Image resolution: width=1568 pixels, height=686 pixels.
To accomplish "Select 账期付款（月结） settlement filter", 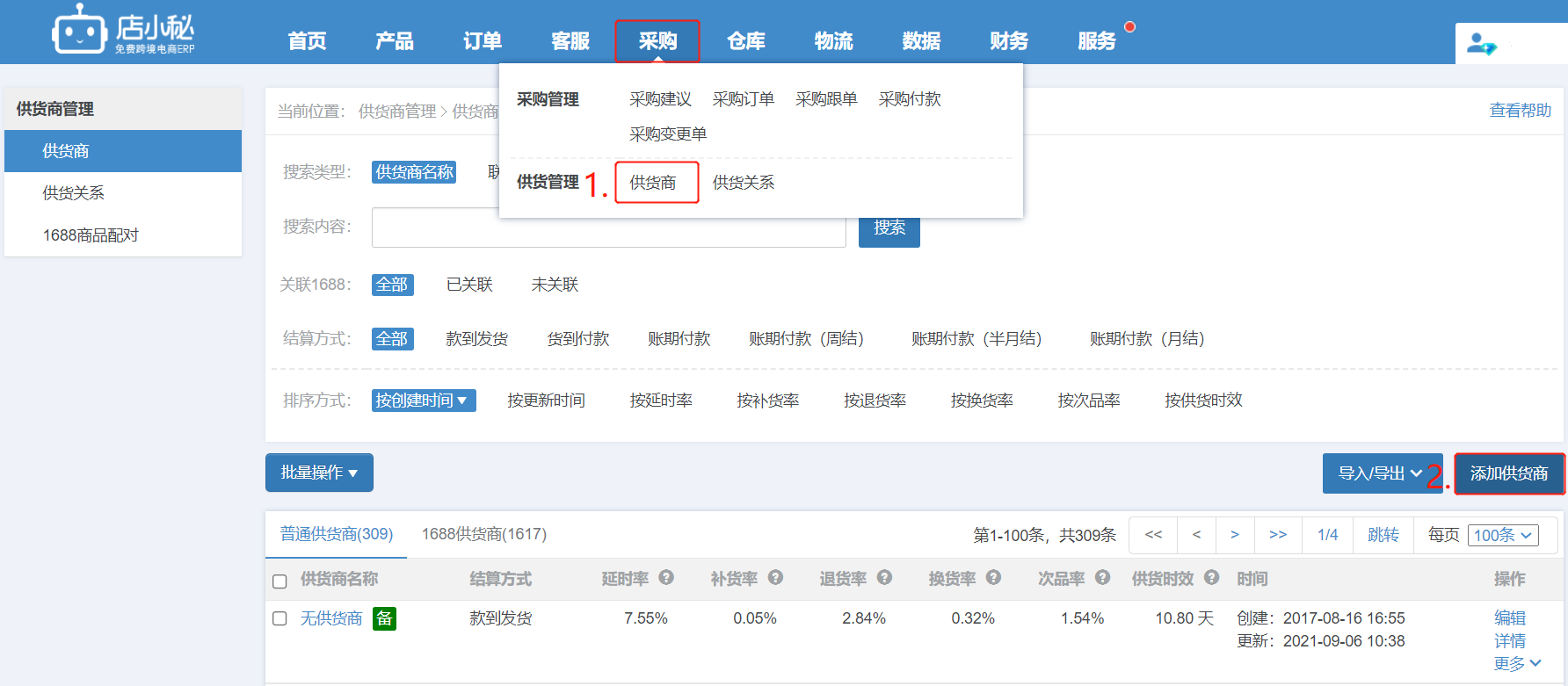I will (1147, 339).
